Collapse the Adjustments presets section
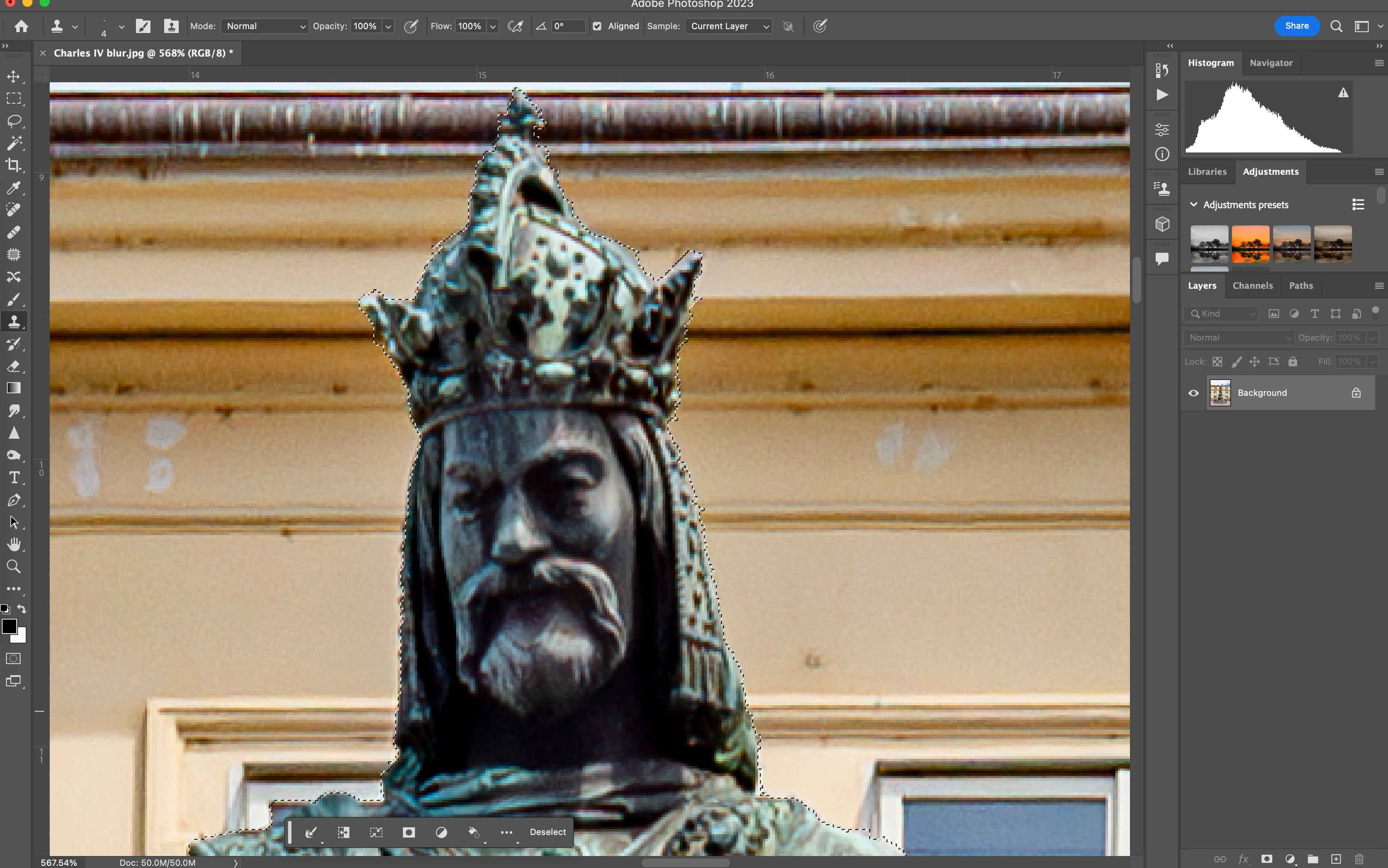Image resolution: width=1388 pixels, height=868 pixels. tap(1194, 205)
